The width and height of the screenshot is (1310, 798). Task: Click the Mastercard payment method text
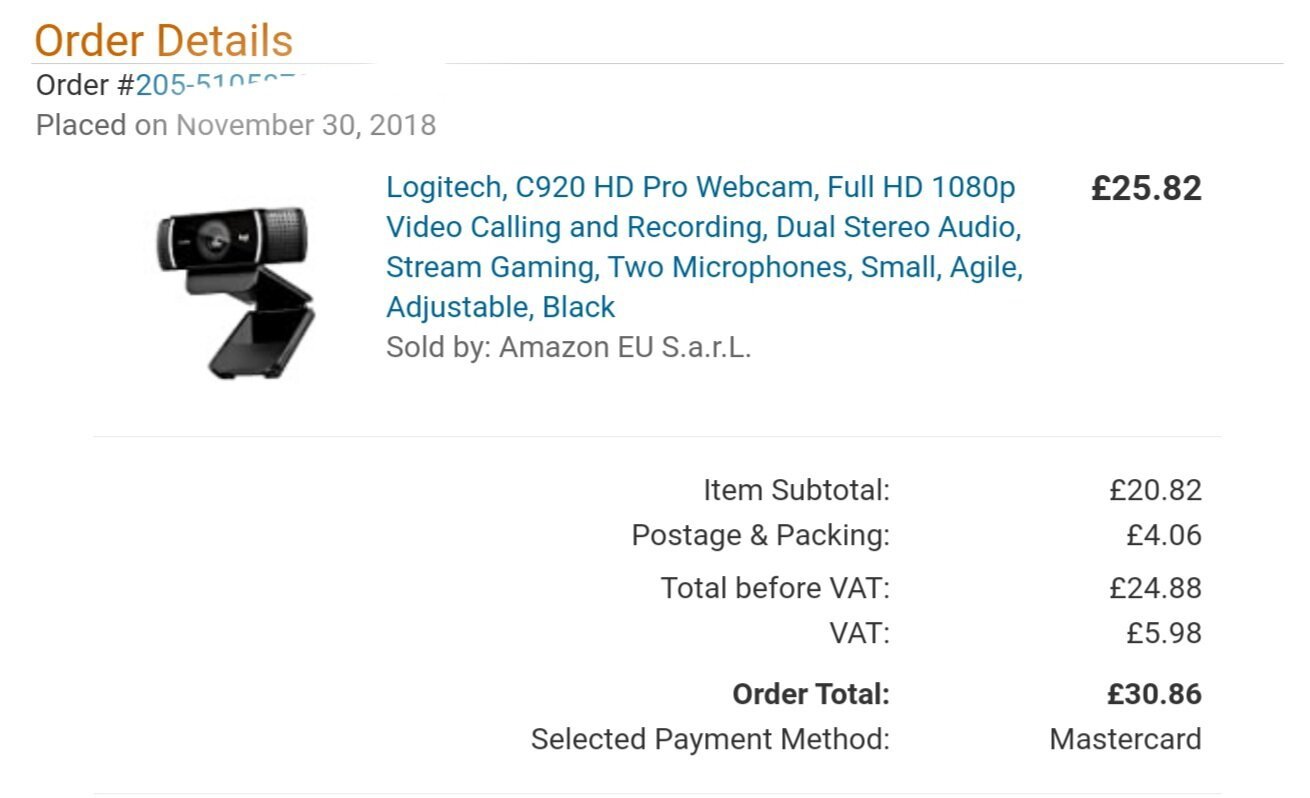[x=1125, y=740]
